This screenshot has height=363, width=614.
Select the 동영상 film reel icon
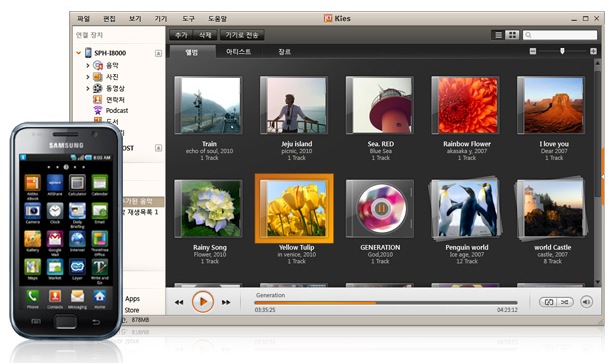coord(98,88)
